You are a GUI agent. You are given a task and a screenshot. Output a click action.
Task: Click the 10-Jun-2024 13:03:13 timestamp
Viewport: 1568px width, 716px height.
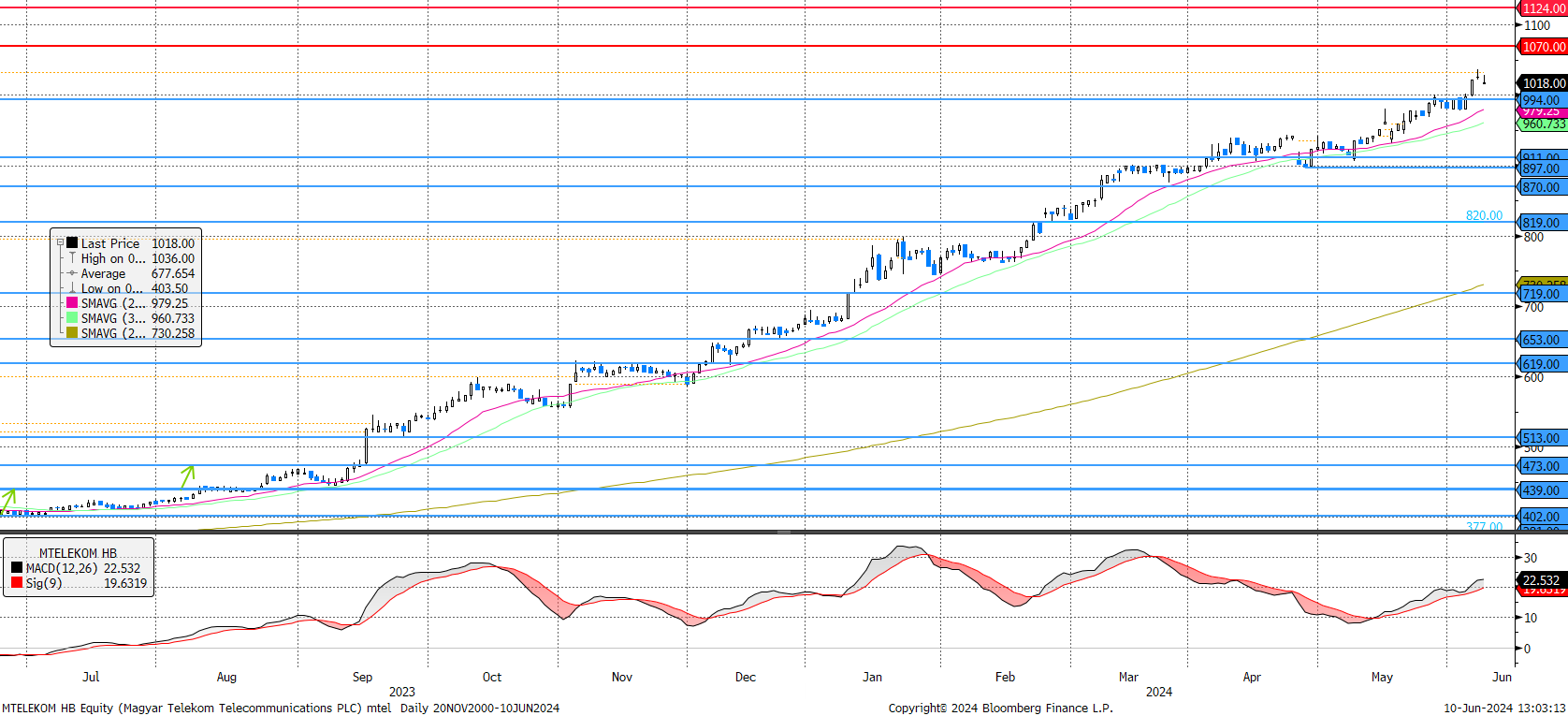tap(1504, 708)
